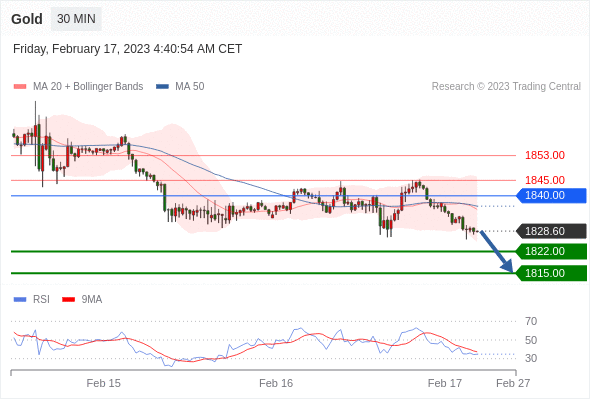The height and width of the screenshot is (400, 590).
Task: Click the '9MA' legend label
Action: 92,300
